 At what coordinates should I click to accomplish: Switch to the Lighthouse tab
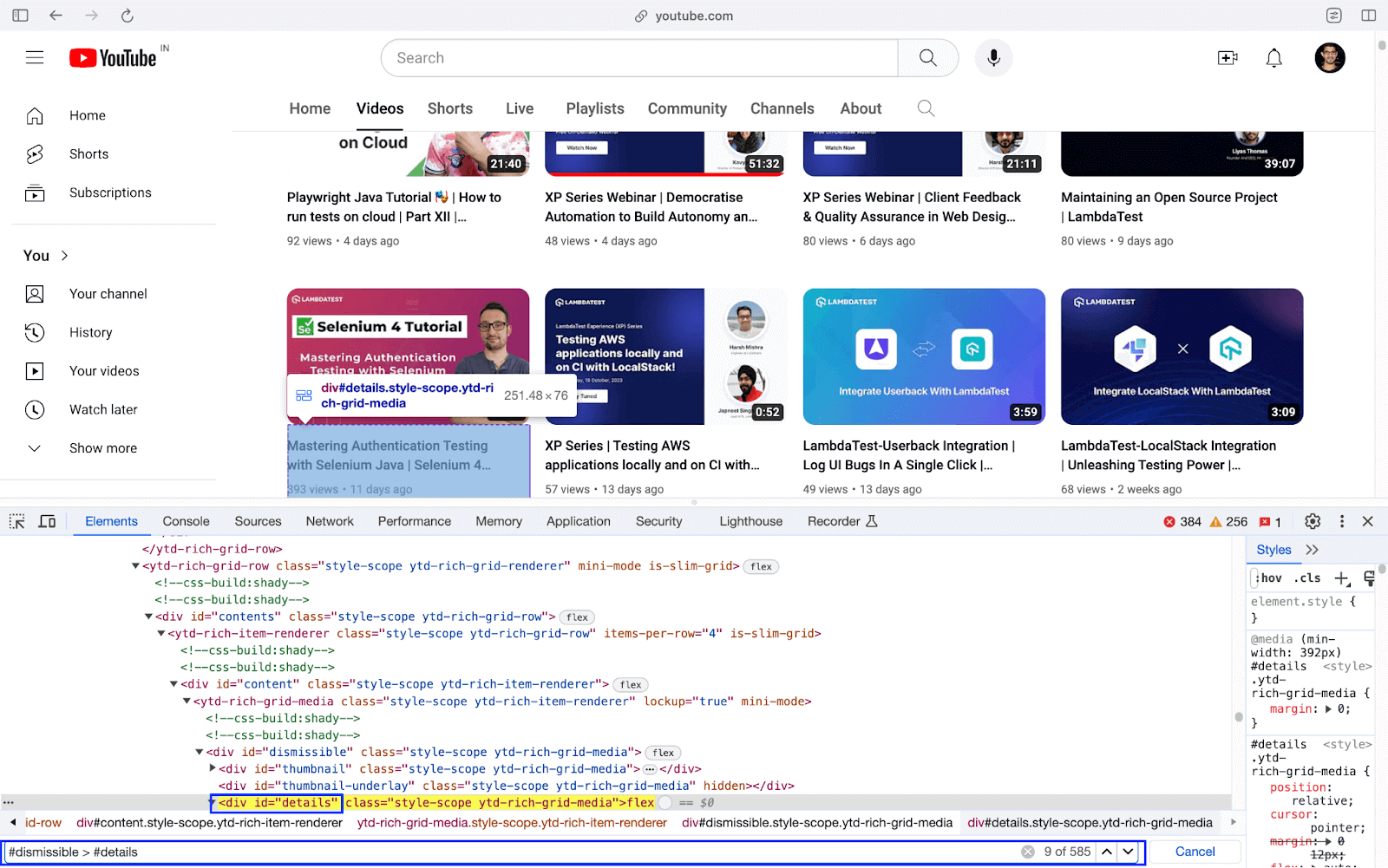tap(751, 521)
